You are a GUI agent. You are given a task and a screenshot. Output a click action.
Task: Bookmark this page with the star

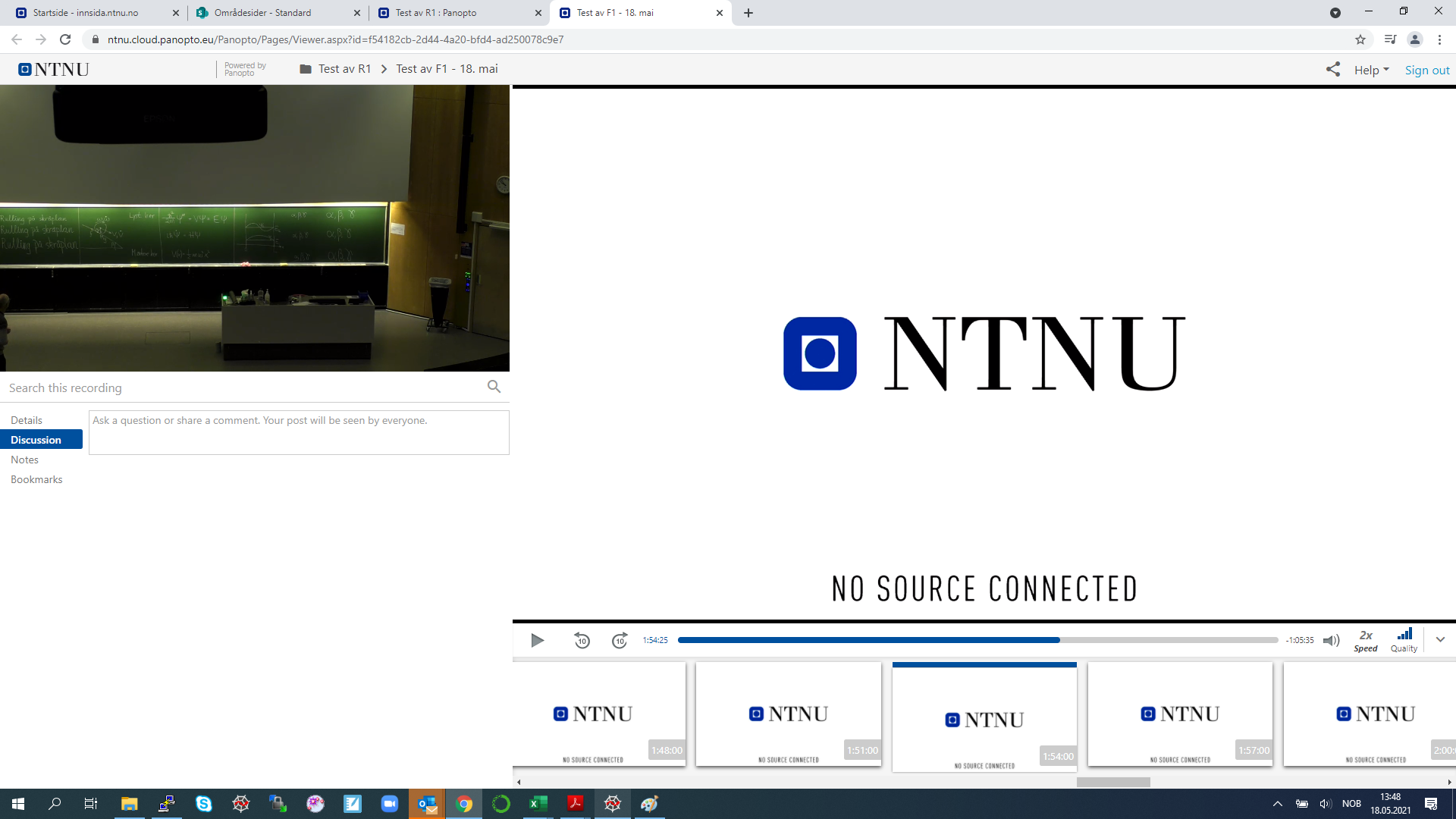pyautogui.click(x=1360, y=39)
